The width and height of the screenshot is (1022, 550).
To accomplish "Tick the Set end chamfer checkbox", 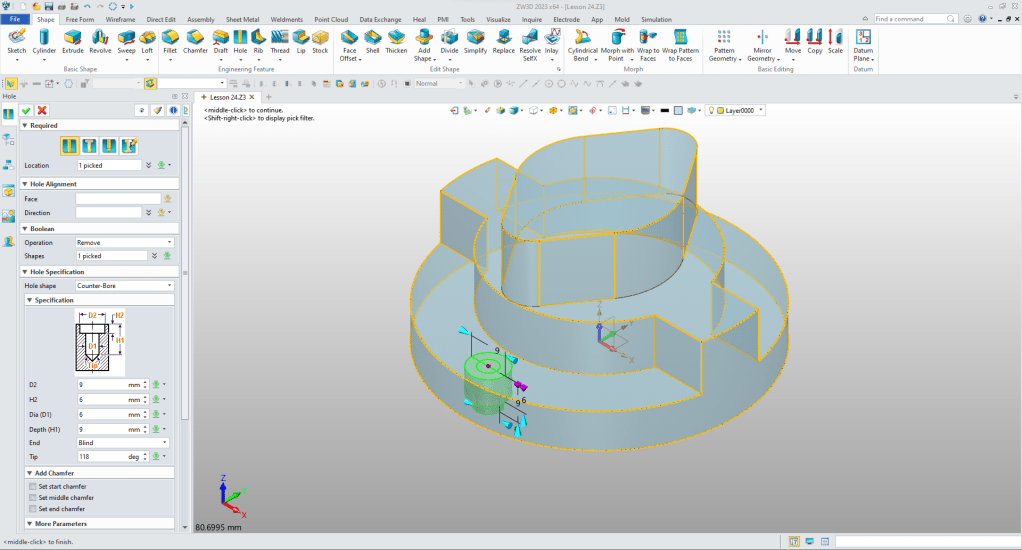I will pyautogui.click(x=33, y=508).
